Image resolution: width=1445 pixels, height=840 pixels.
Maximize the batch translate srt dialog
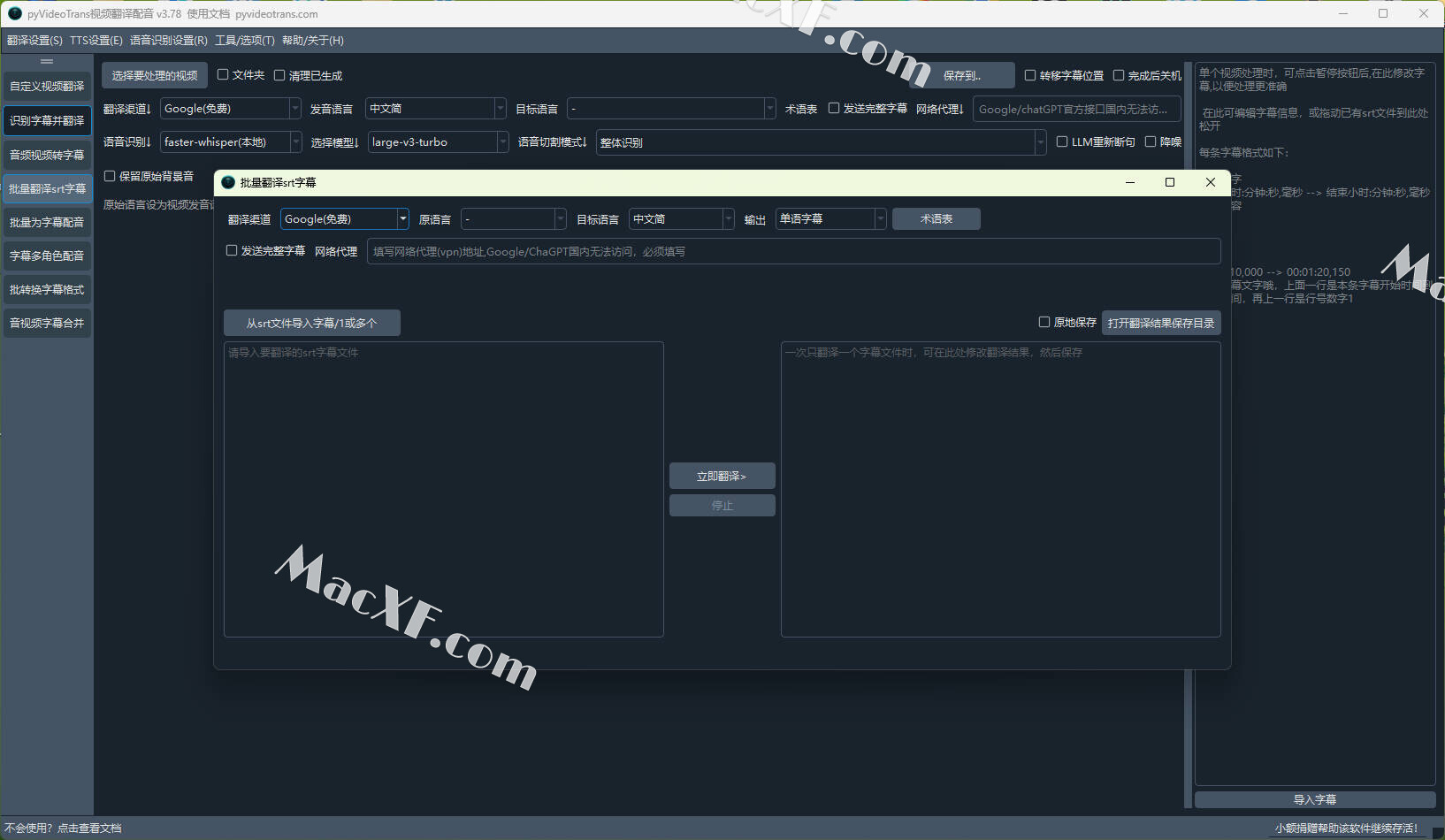click(x=1170, y=182)
